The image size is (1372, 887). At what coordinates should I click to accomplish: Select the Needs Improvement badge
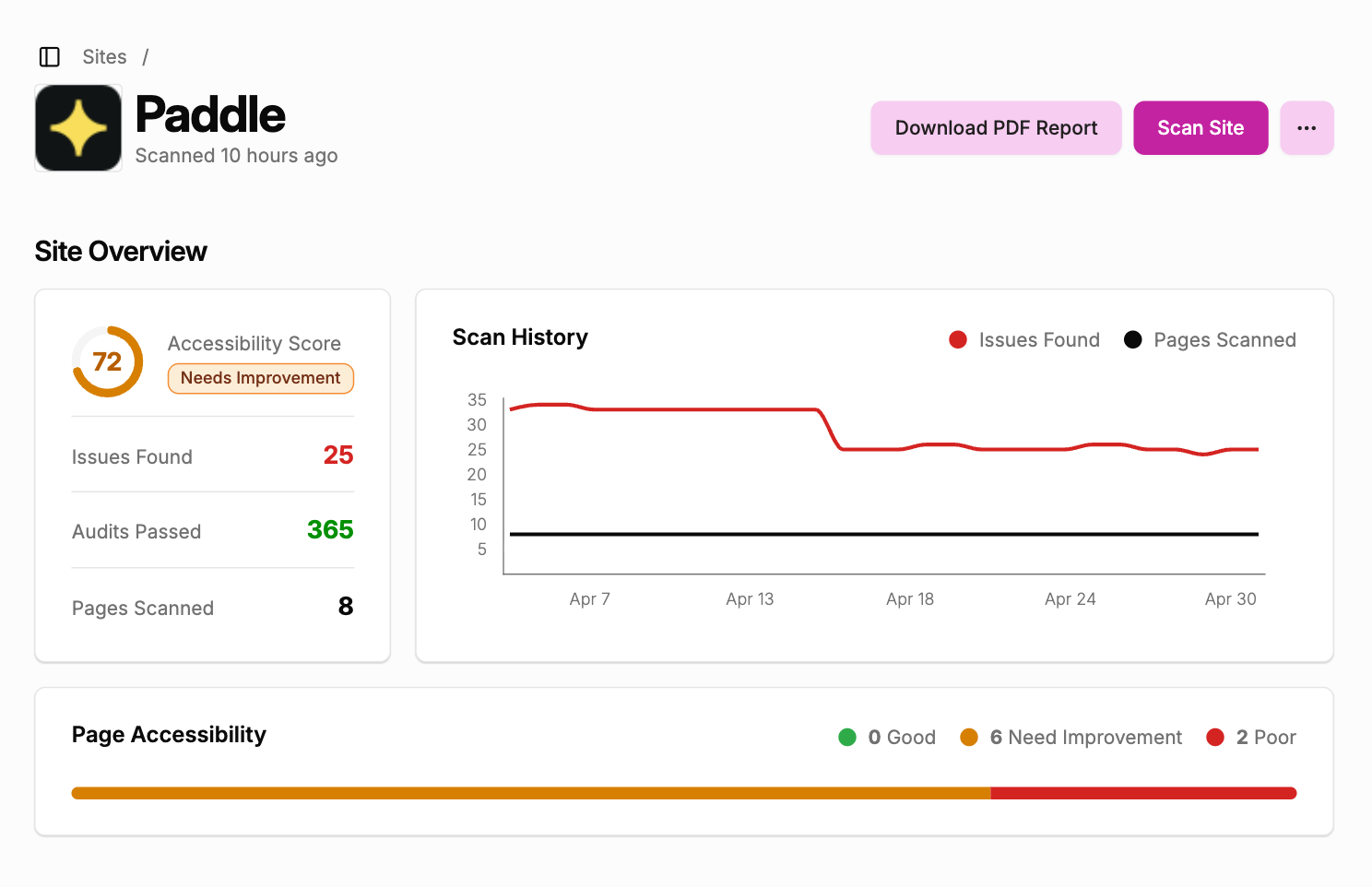click(261, 378)
